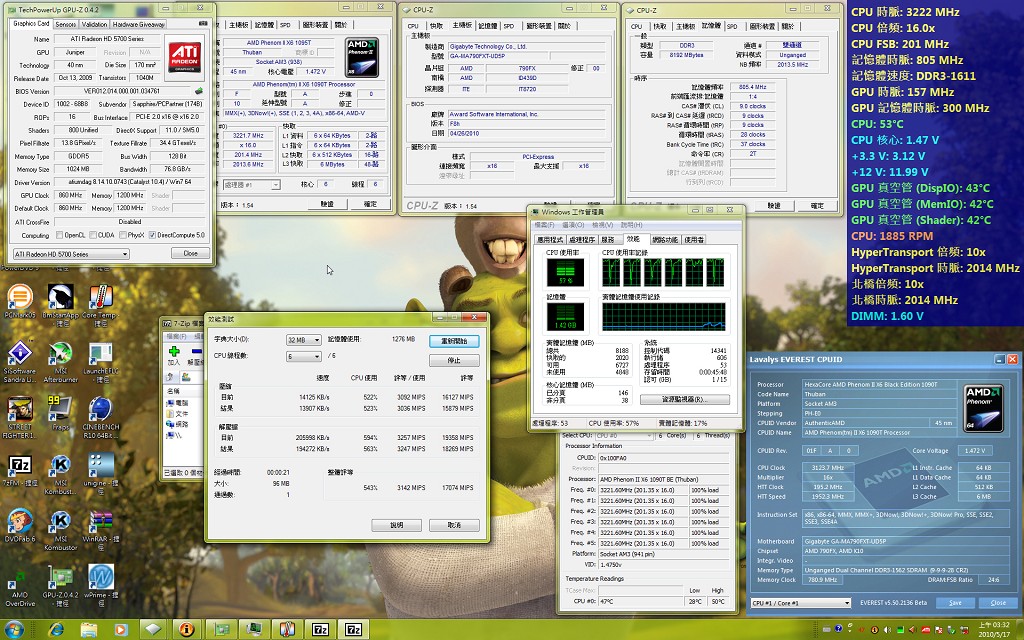Enable the OpenCL checkbox in GPU-Z
Screen dimensions: 1024x640
point(59,235)
